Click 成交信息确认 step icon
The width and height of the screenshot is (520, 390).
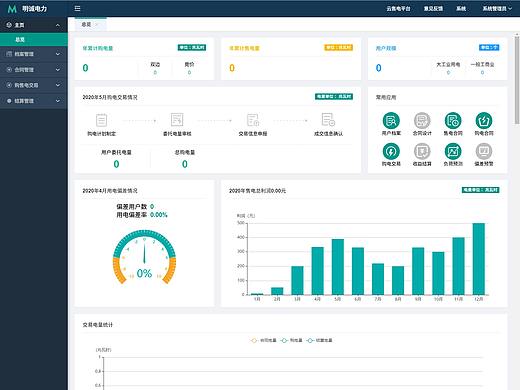click(x=328, y=120)
